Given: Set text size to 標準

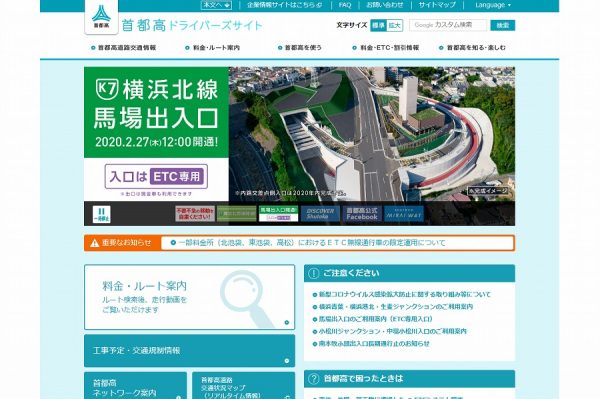Looking at the screenshot, I should 378,25.
